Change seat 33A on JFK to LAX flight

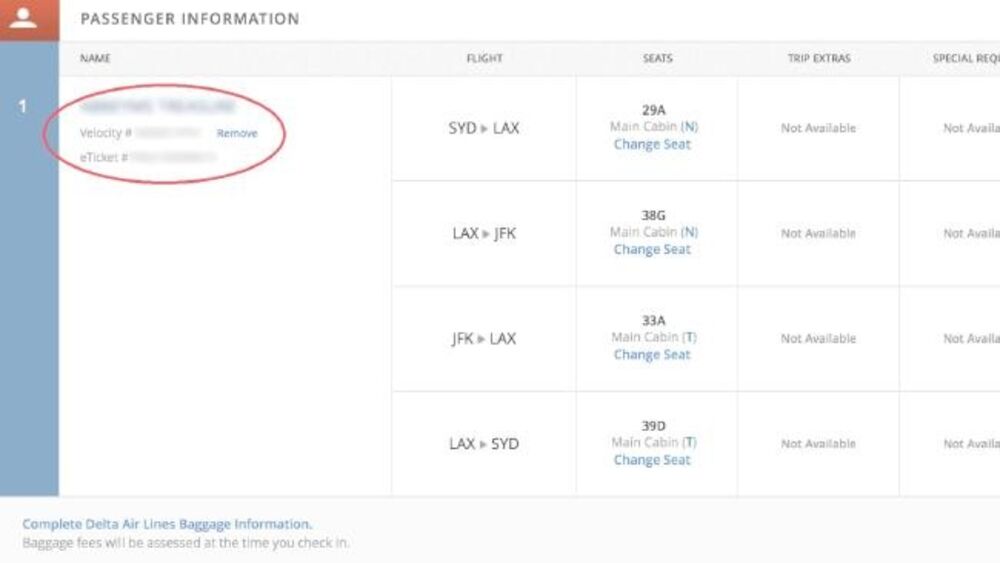coord(652,354)
